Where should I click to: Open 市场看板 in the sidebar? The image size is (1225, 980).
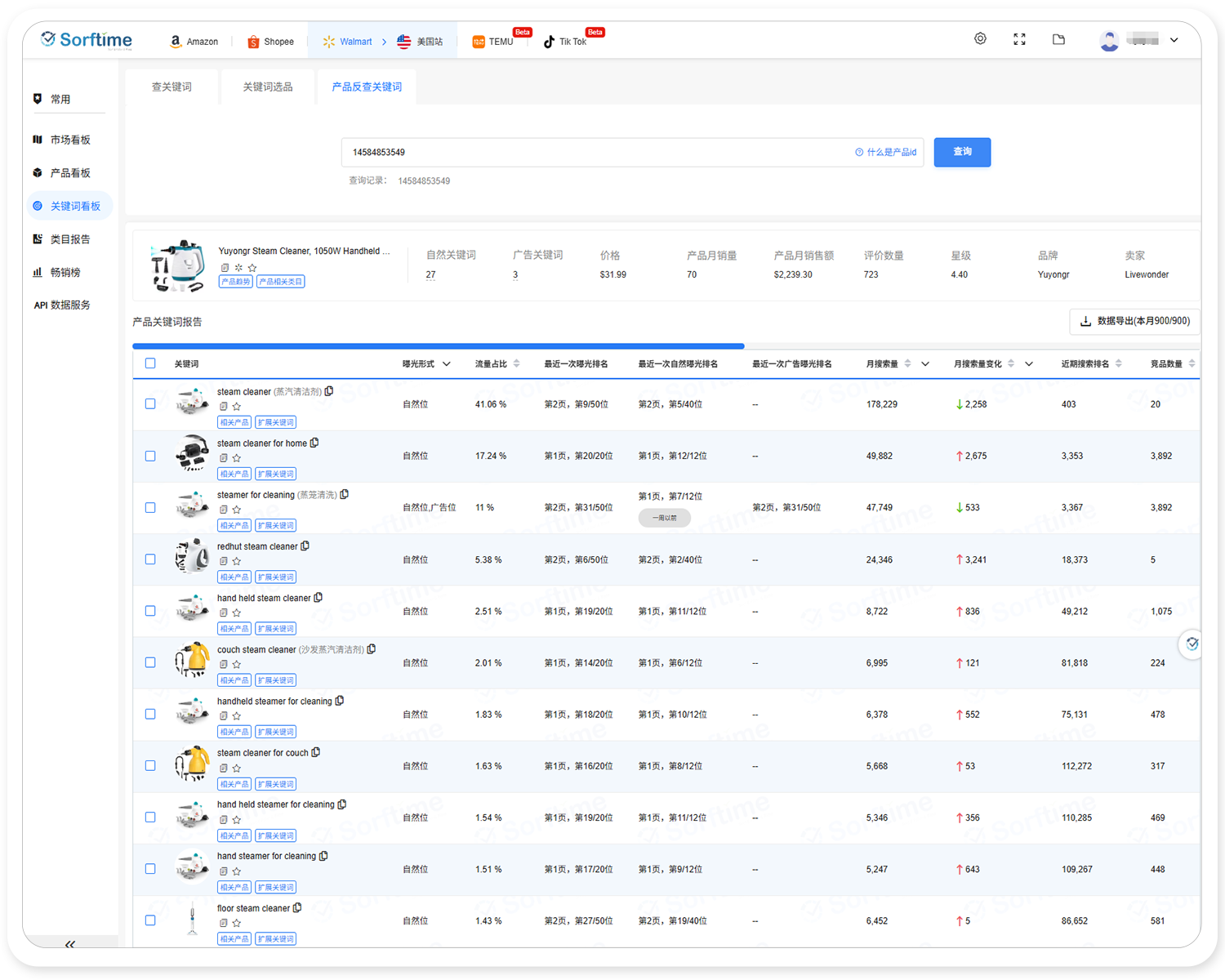[x=70, y=140]
